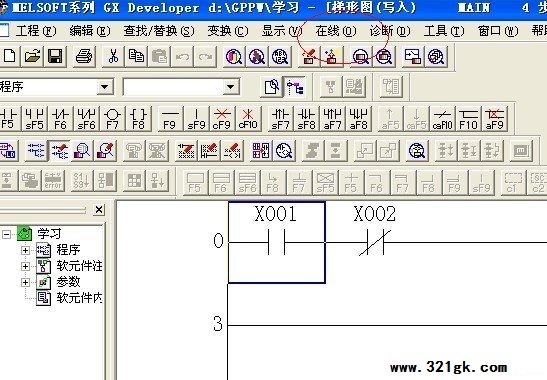Viewport: 547px width, 380px height.
Task: Toggle read mode ladder button
Action: click(36, 150)
